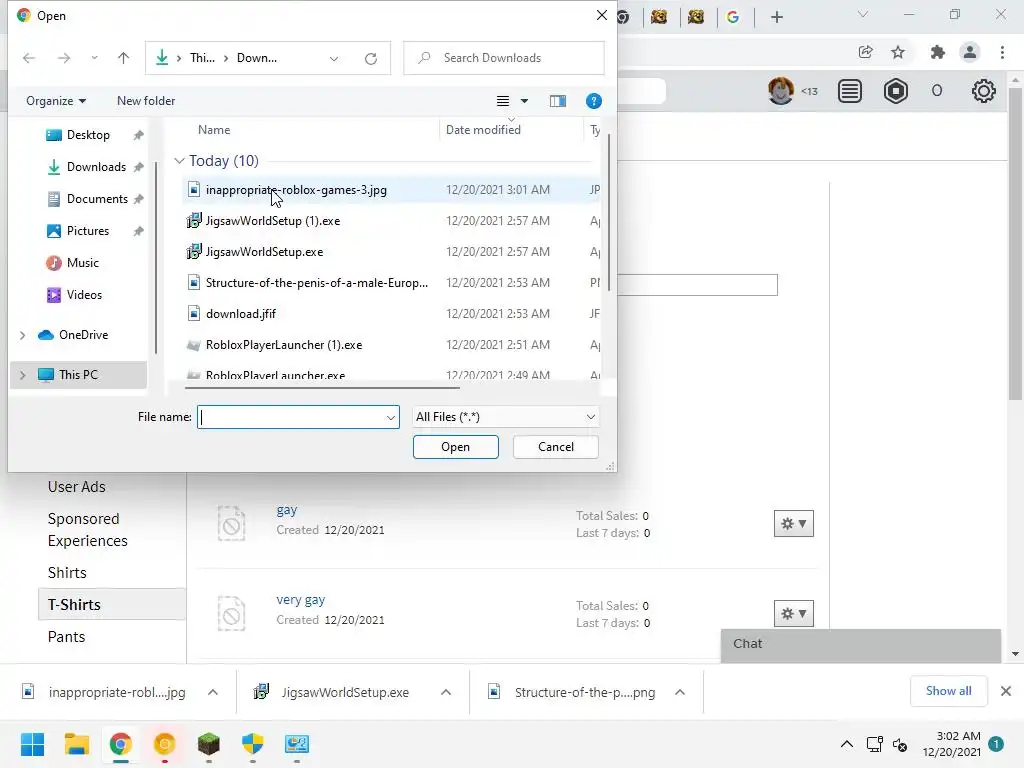
Task: Open Chrome extensions puzzle icon
Action: click(x=937, y=52)
